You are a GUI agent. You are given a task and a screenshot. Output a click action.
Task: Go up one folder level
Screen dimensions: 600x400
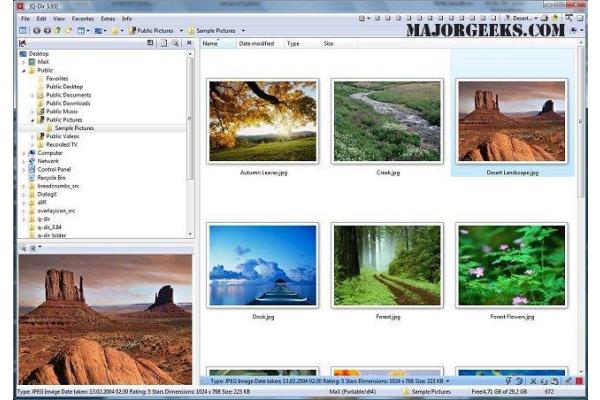[58, 31]
